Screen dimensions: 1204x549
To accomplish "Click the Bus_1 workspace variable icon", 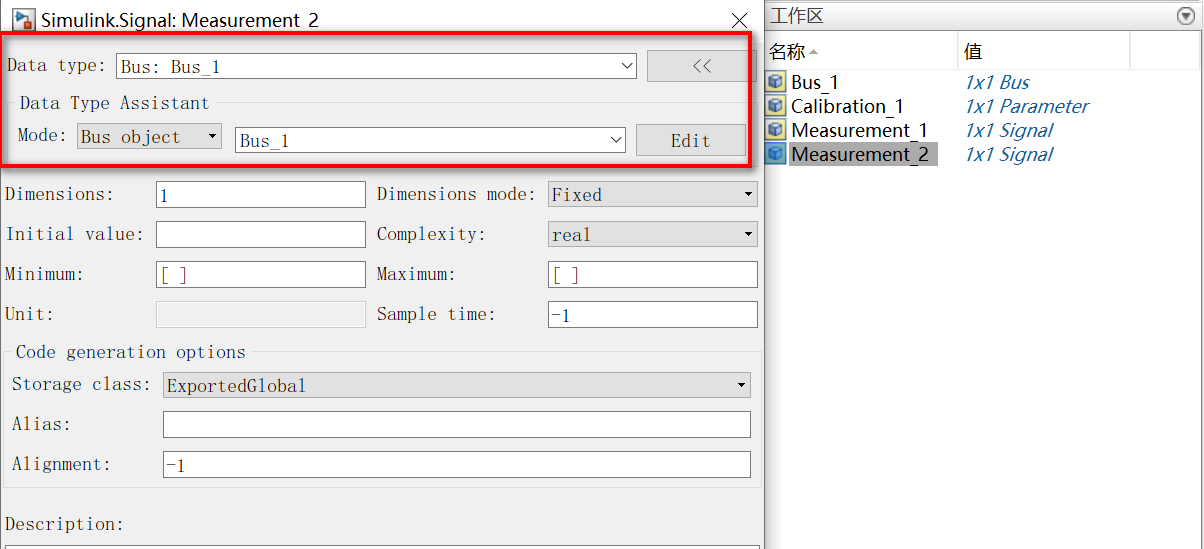I will [x=776, y=82].
